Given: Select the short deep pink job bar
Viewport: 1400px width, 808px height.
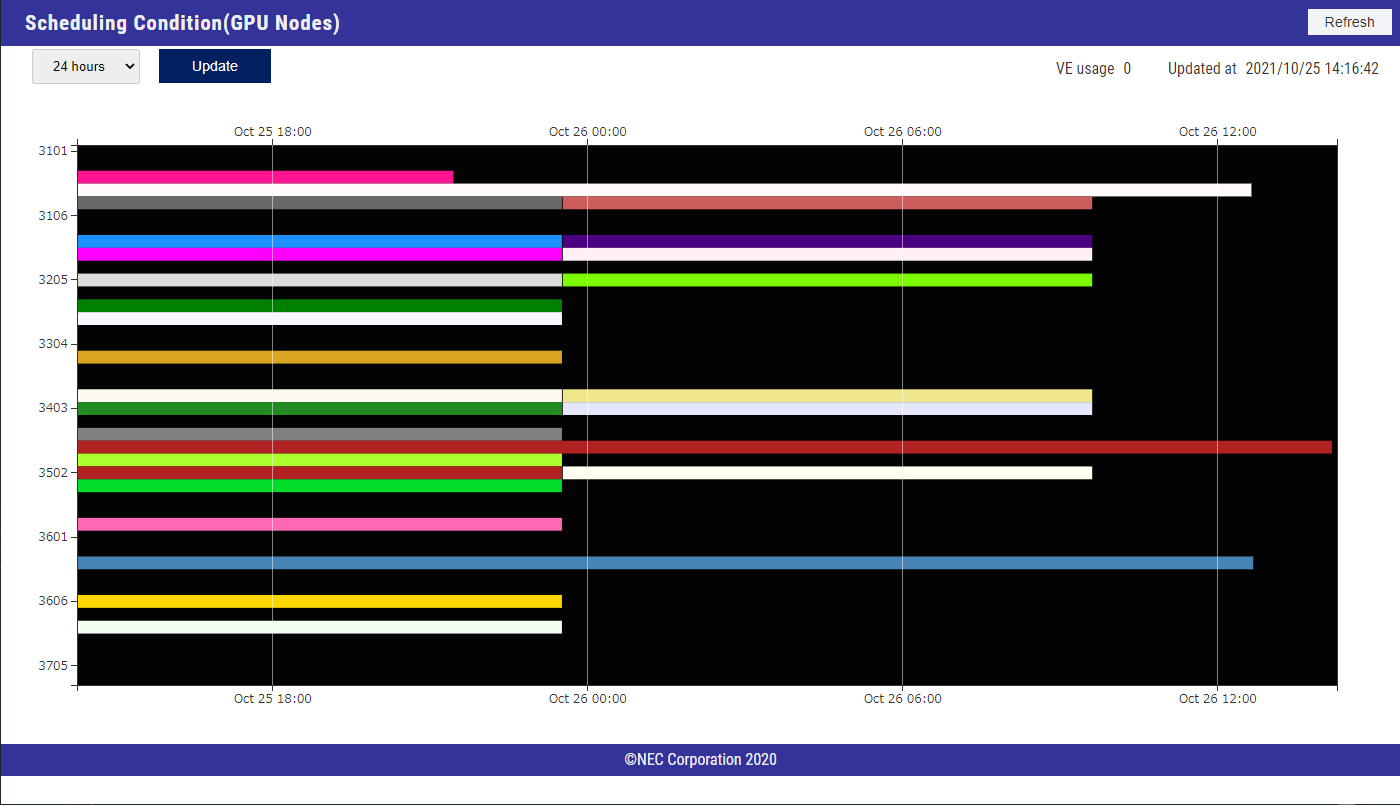Looking at the screenshot, I should [x=265, y=177].
